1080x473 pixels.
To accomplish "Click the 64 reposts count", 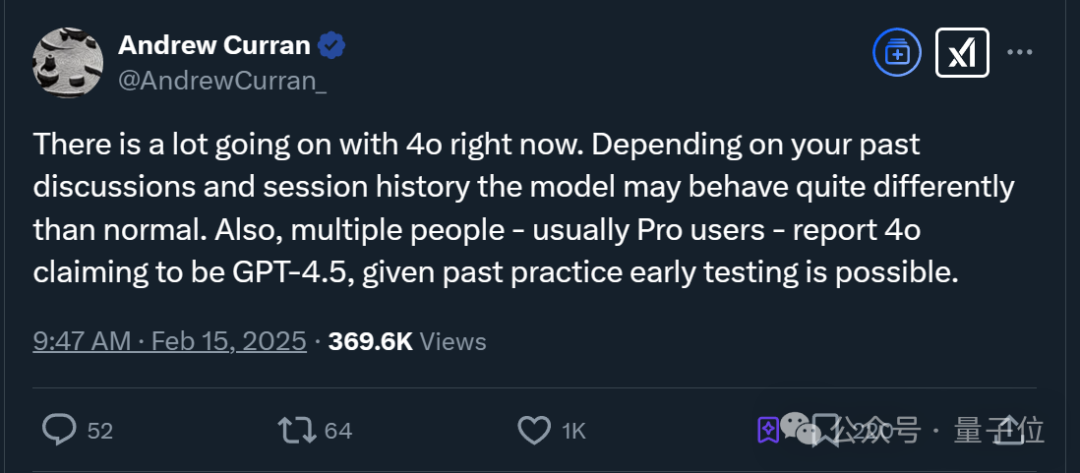I will (x=338, y=431).
